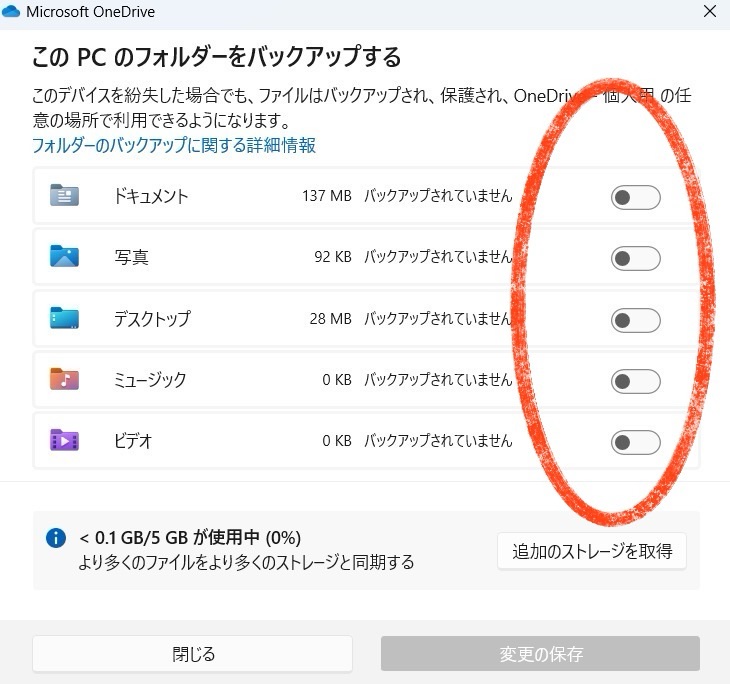Click the デスクトップ folder icon
This screenshot has width=730, height=684.
[x=64, y=319]
